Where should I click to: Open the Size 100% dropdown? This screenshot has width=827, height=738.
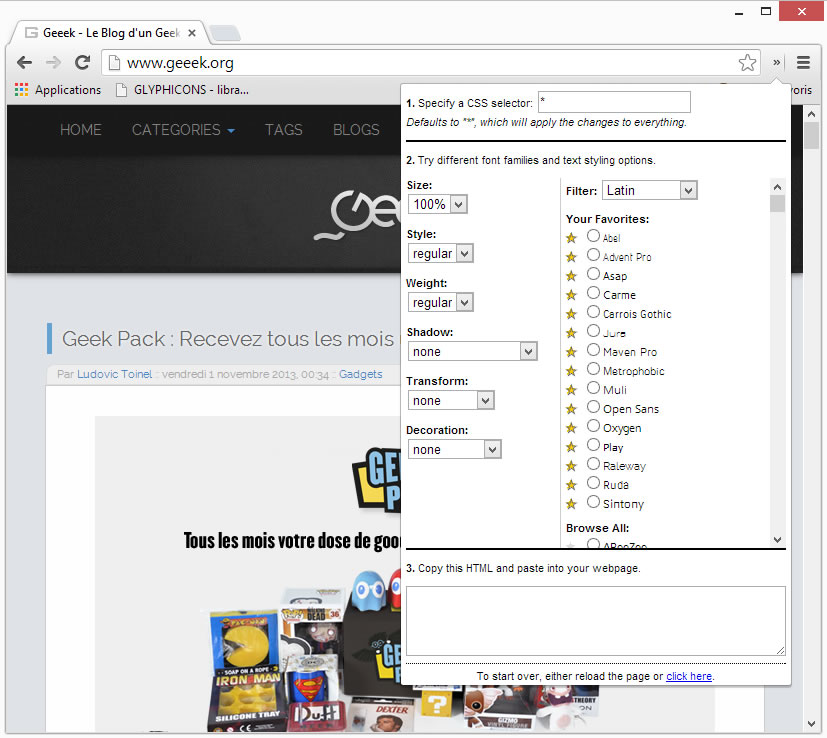click(437, 204)
